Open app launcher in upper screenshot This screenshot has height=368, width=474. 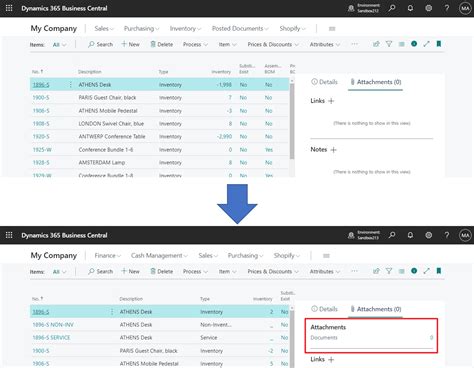tap(9, 8)
